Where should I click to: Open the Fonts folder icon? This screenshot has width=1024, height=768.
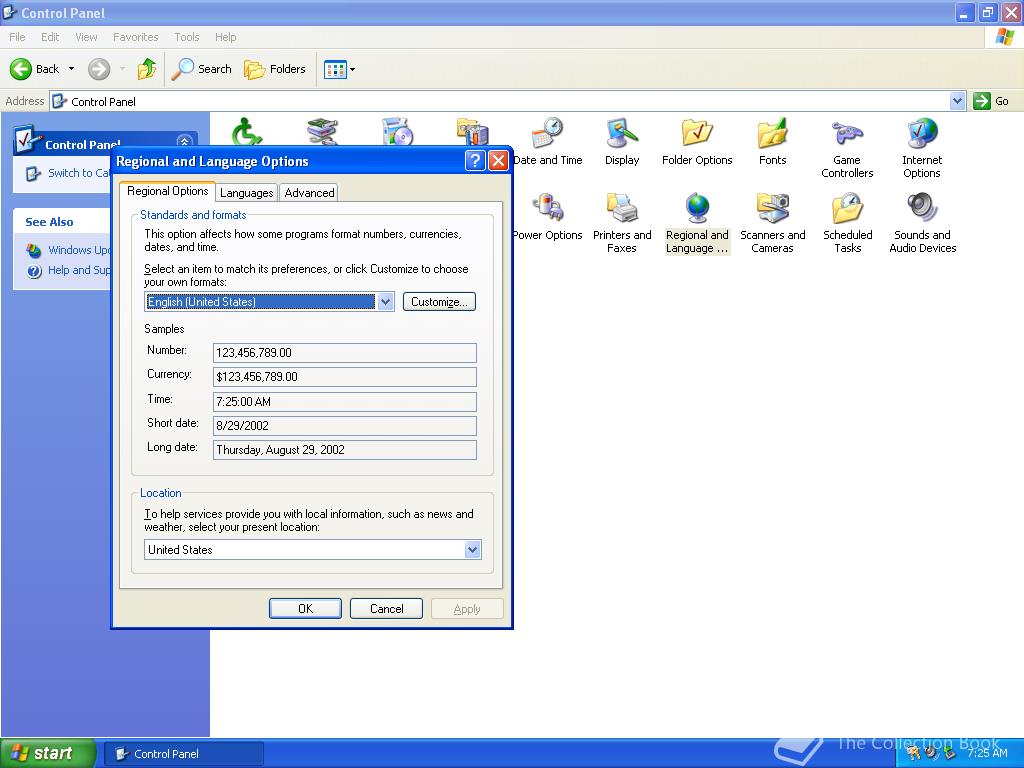772,135
